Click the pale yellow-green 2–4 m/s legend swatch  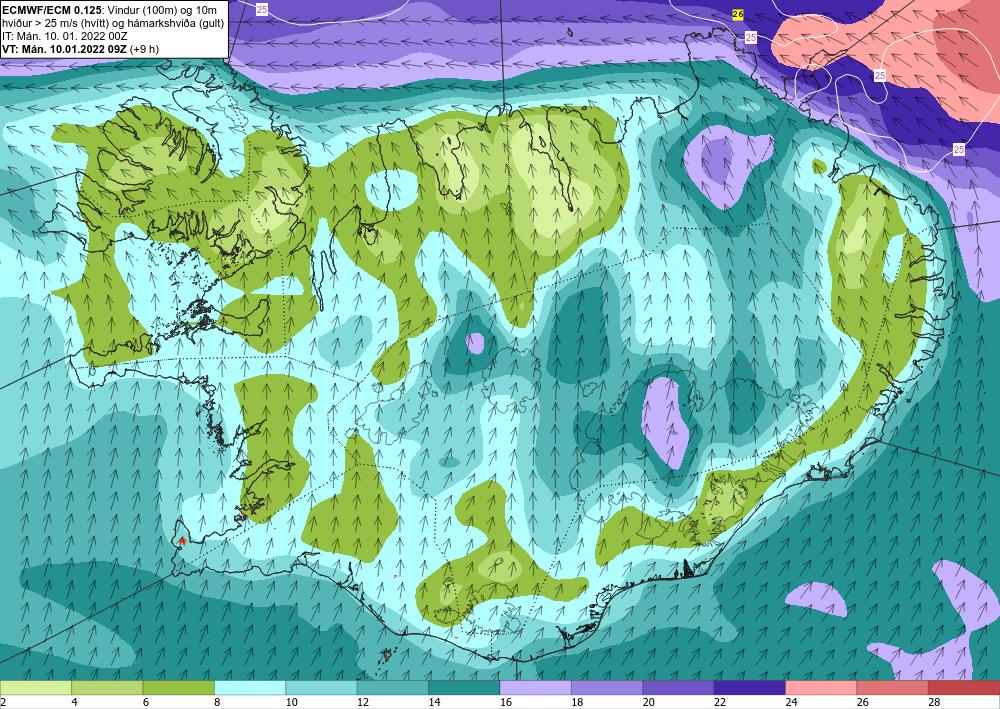[36, 688]
